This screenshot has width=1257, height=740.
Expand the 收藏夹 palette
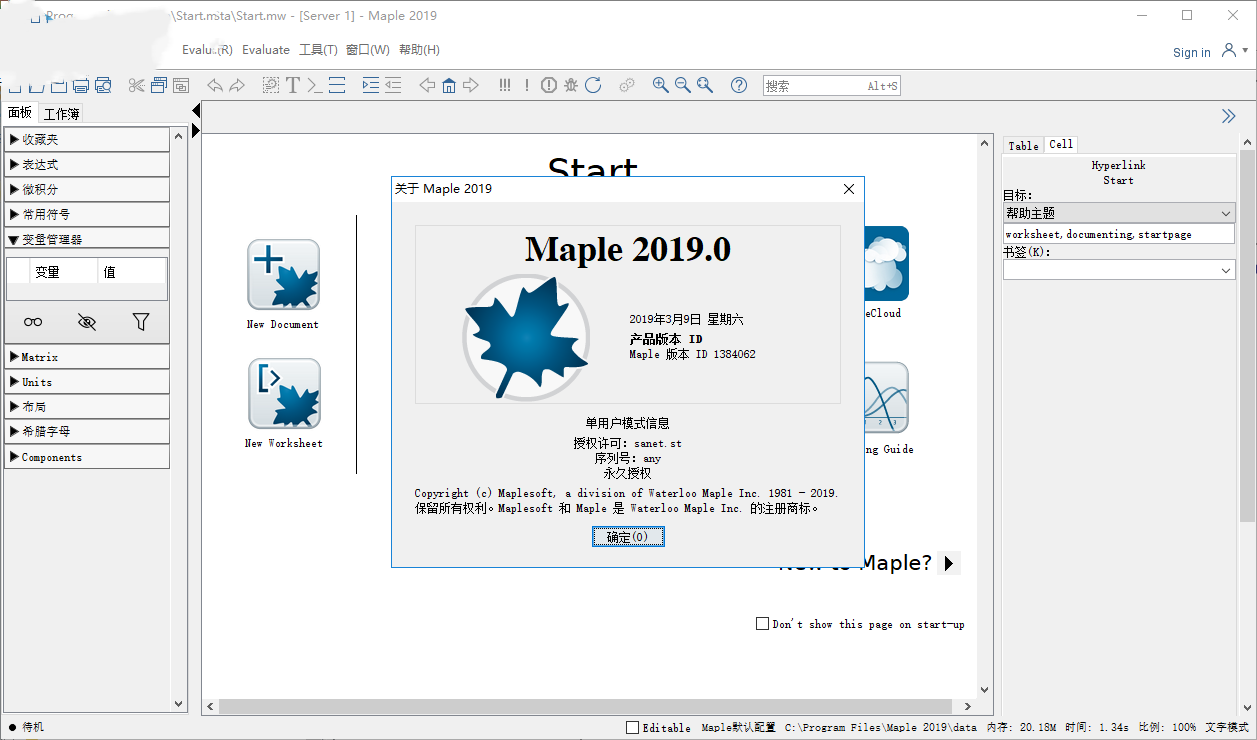tap(87, 139)
